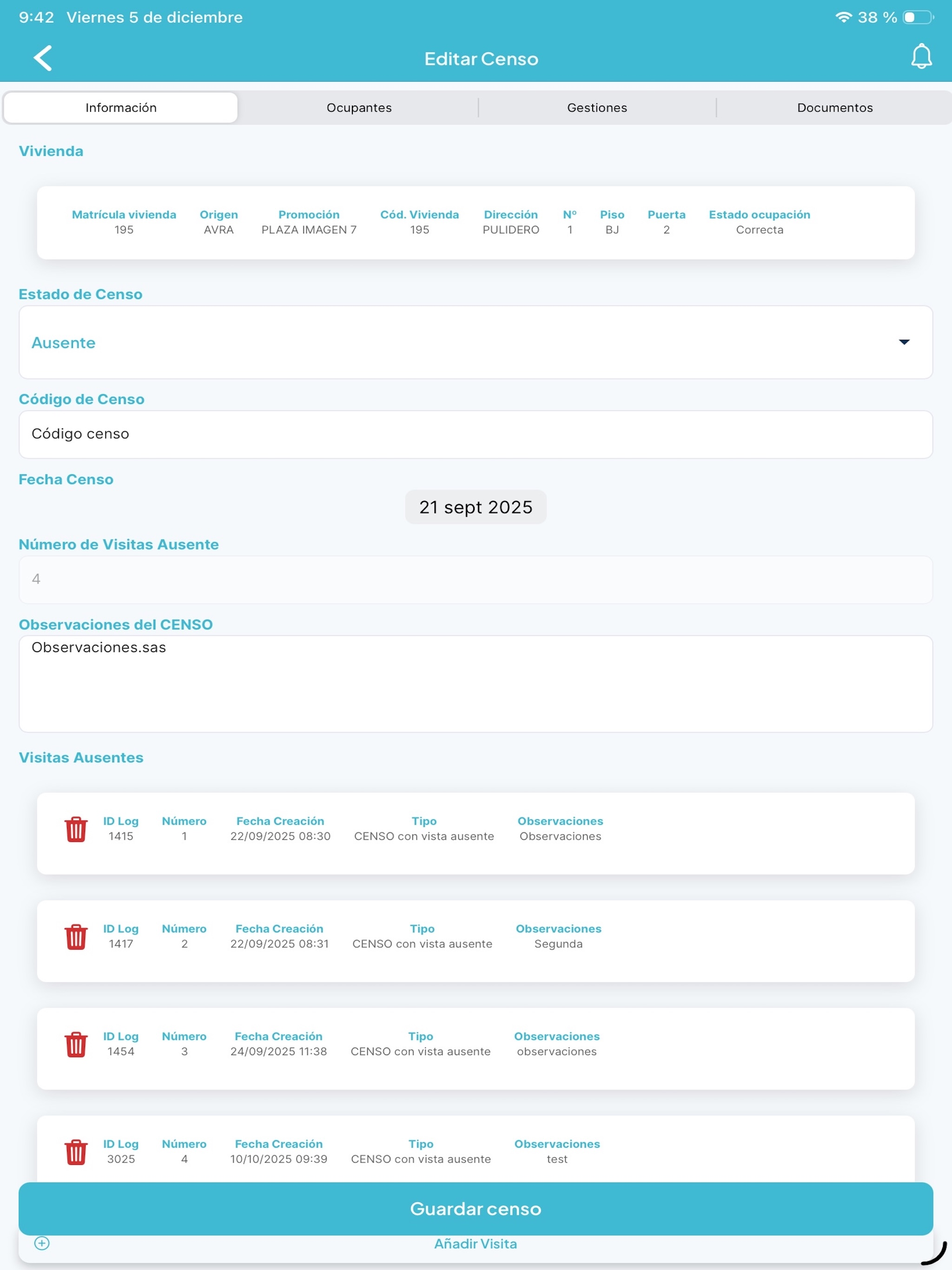Viewport: 952px width, 1270px height.
Task: Open notifications bell icon
Action: point(921,56)
